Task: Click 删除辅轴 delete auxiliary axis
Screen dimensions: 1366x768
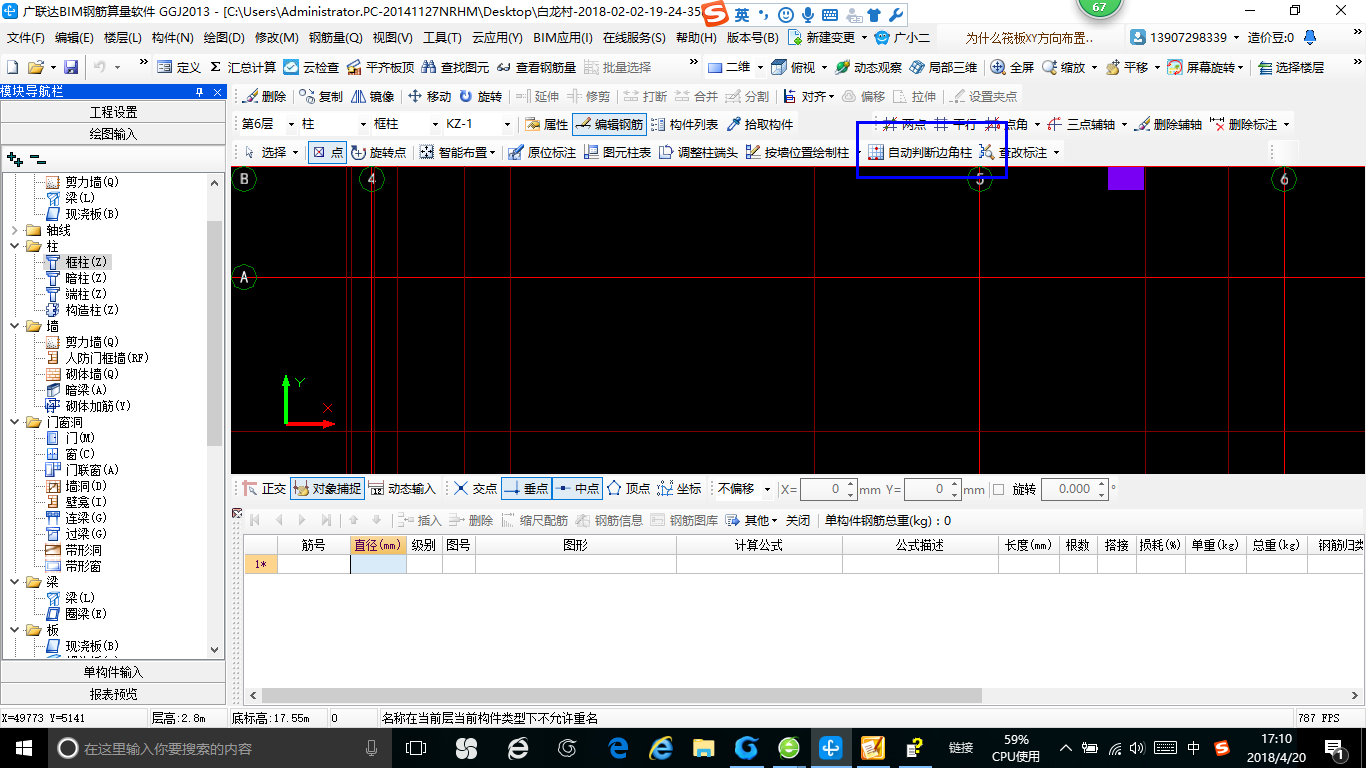Action: (x=1168, y=125)
